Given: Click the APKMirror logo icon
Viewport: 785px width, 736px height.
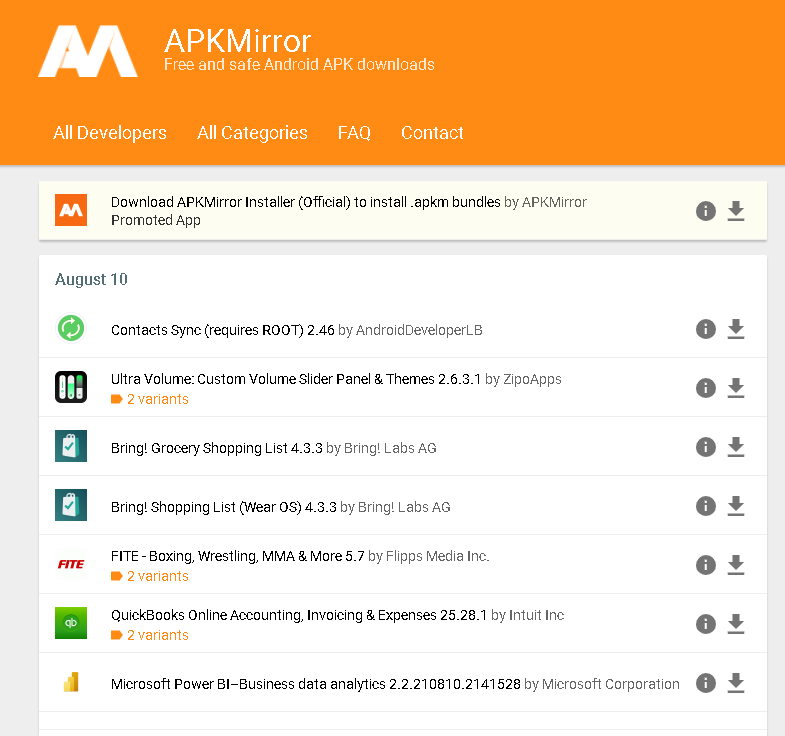Looking at the screenshot, I should click(x=88, y=50).
